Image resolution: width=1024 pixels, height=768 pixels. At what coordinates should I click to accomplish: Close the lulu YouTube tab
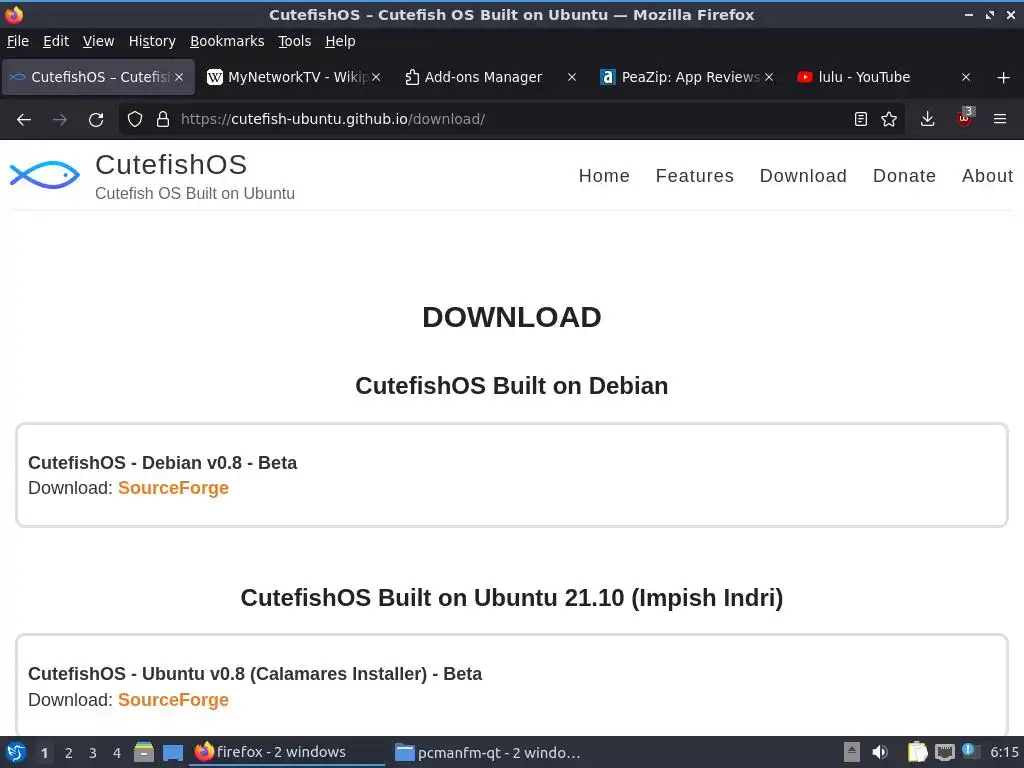(x=966, y=77)
